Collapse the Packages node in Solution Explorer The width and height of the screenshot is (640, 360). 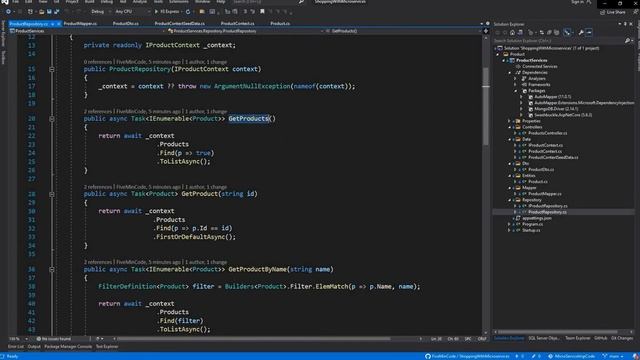516,91
